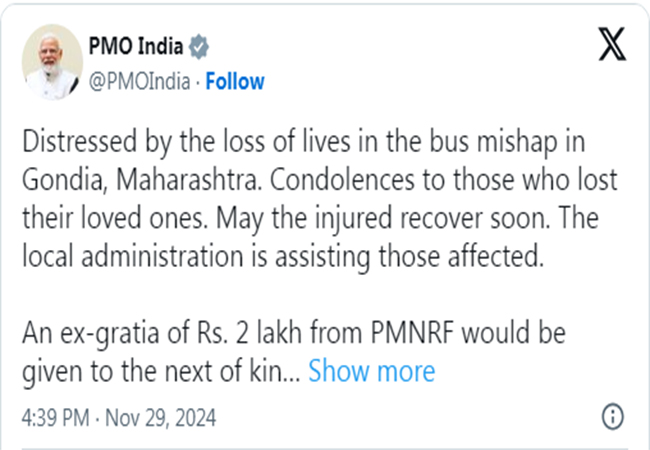Click the blue verified badge icon
650x450 pixels.
[200, 47]
